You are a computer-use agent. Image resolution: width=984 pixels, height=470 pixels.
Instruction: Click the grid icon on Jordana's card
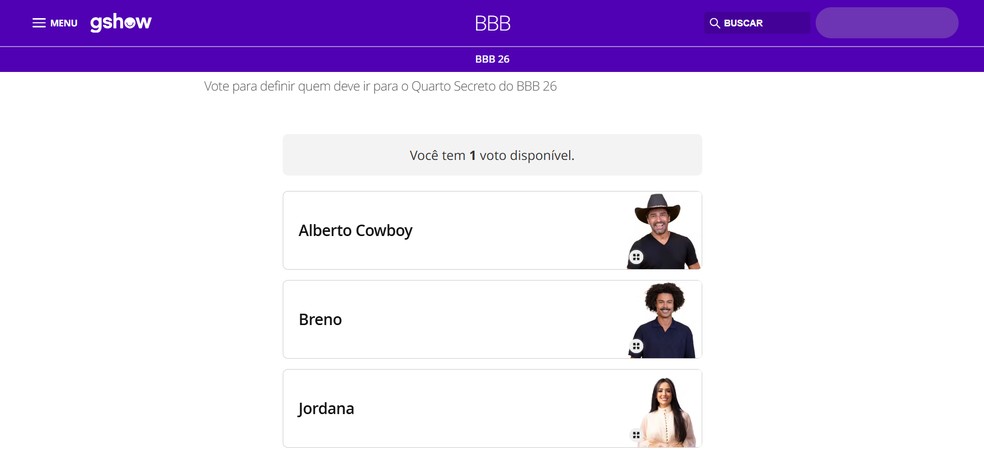pyautogui.click(x=636, y=435)
